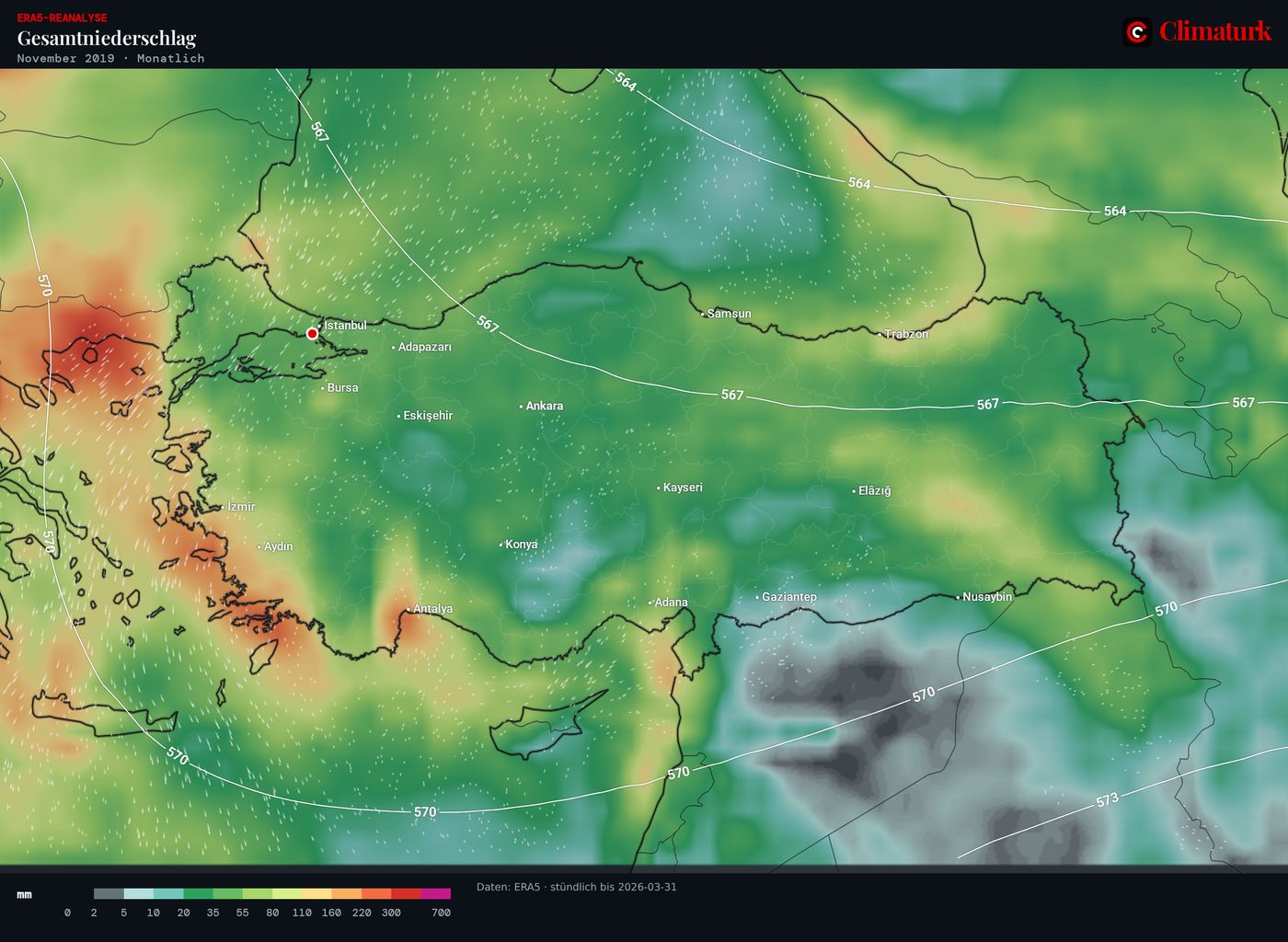Screen dimensions: 1288x942
Task: Select the Konya city label
Action: pos(521,545)
